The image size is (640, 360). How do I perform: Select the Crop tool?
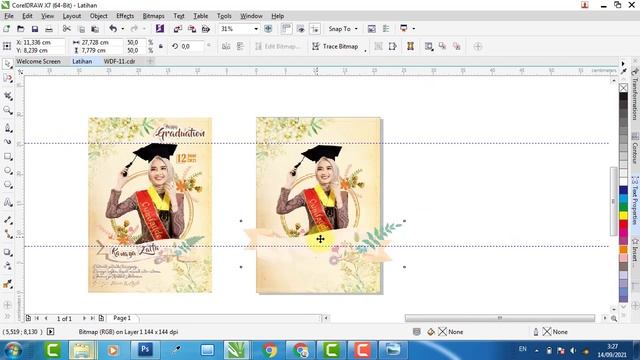(x=7, y=96)
